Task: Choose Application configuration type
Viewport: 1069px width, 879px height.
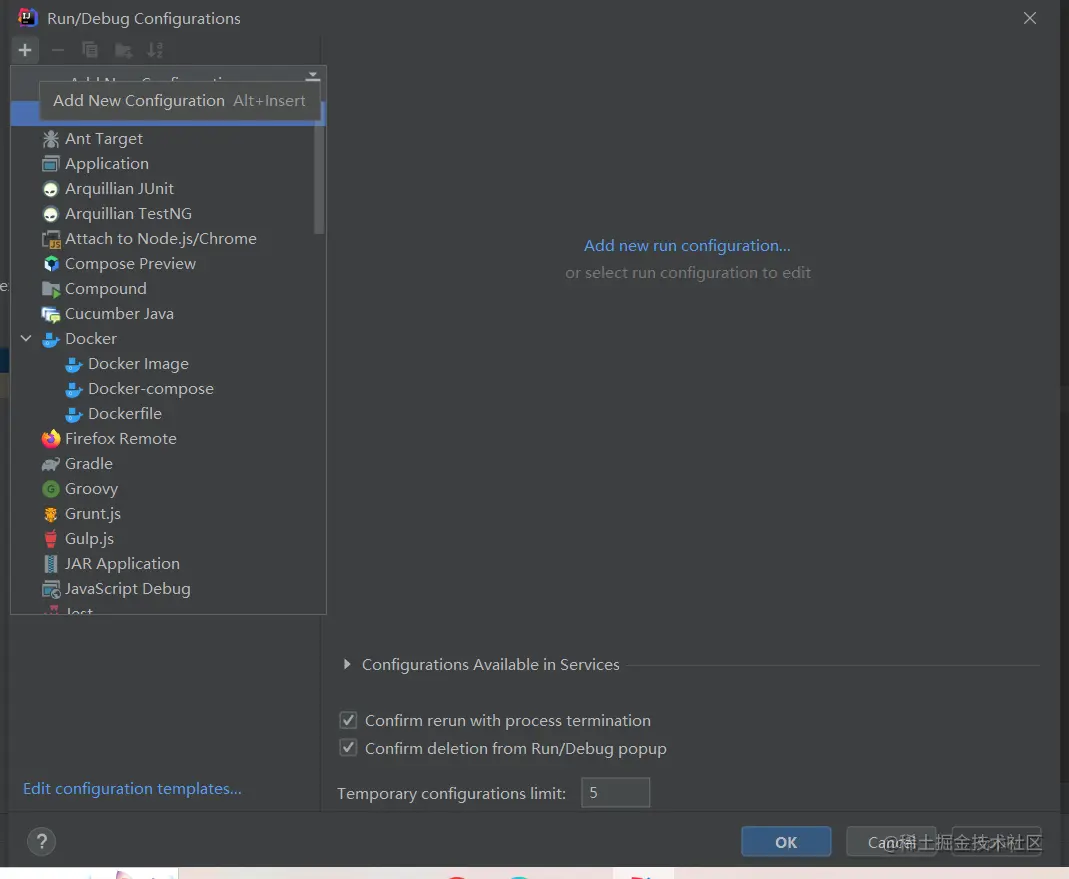Action: (x=107, y=164)
